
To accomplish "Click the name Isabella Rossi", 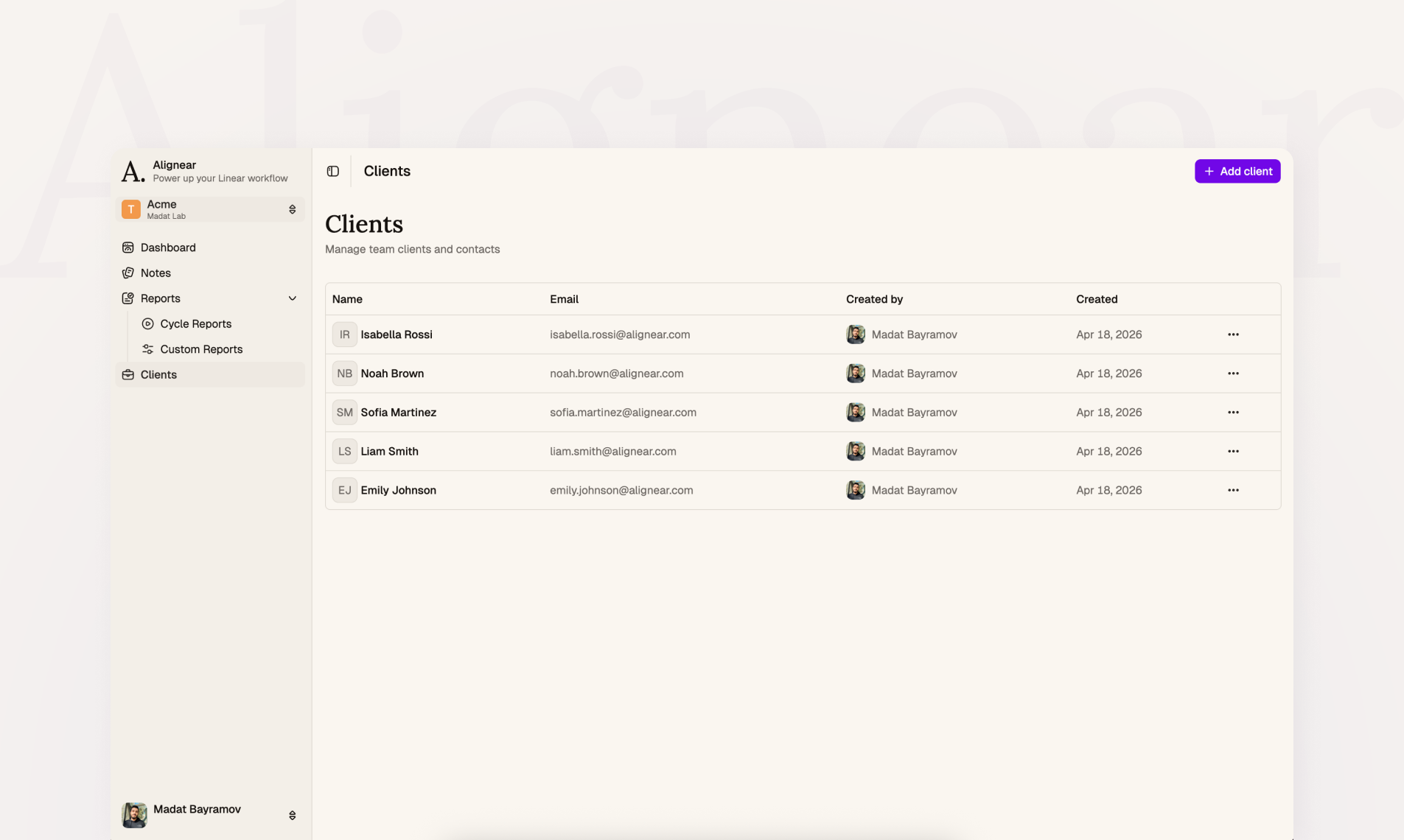I will 397,335.
